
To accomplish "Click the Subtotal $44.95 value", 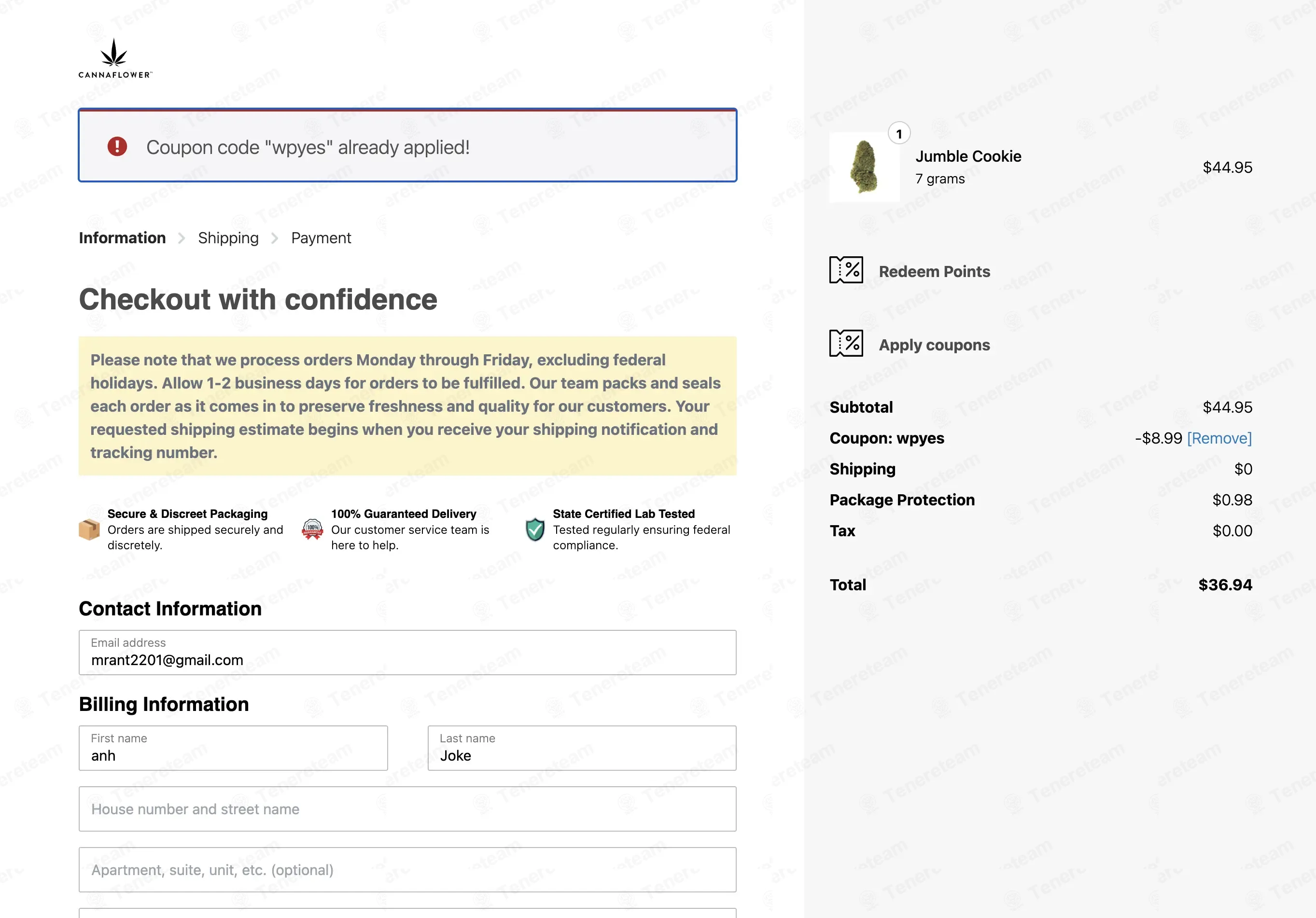I will (x=1227, y=407).
